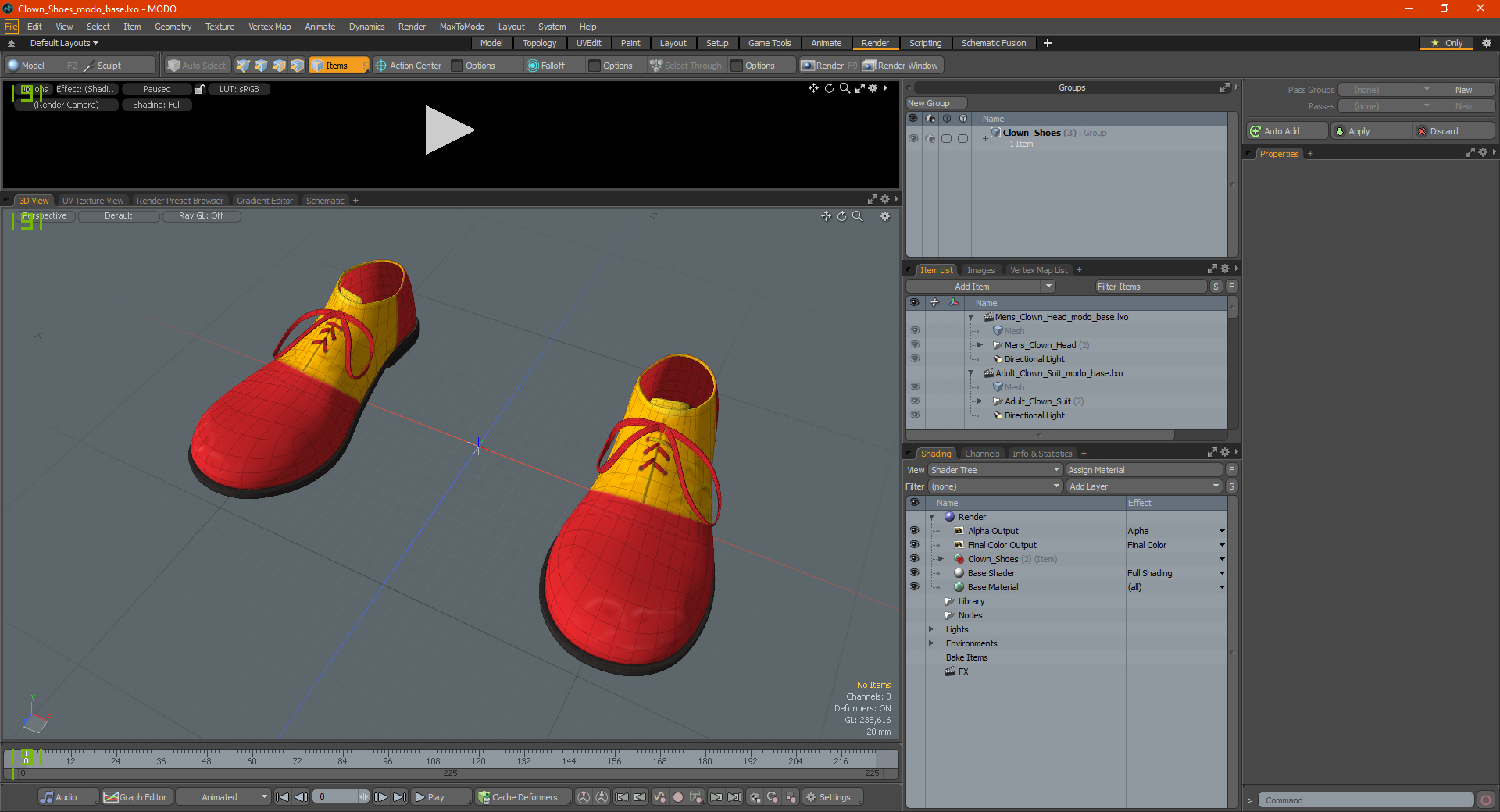Toggle visibility of Final Color Output layer
Image resolution: width=1500 pixels, height=812 pixels.
[914, 544]
